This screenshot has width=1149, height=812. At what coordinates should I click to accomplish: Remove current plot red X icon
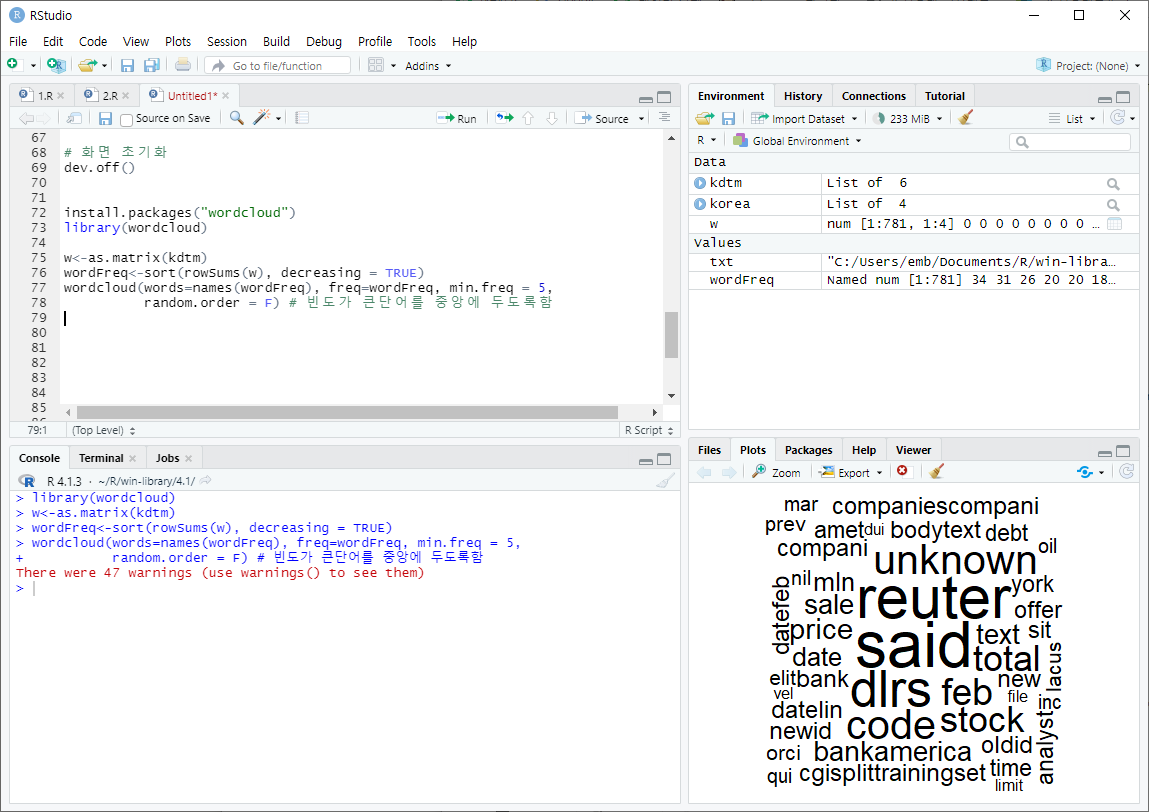[902, 471]
